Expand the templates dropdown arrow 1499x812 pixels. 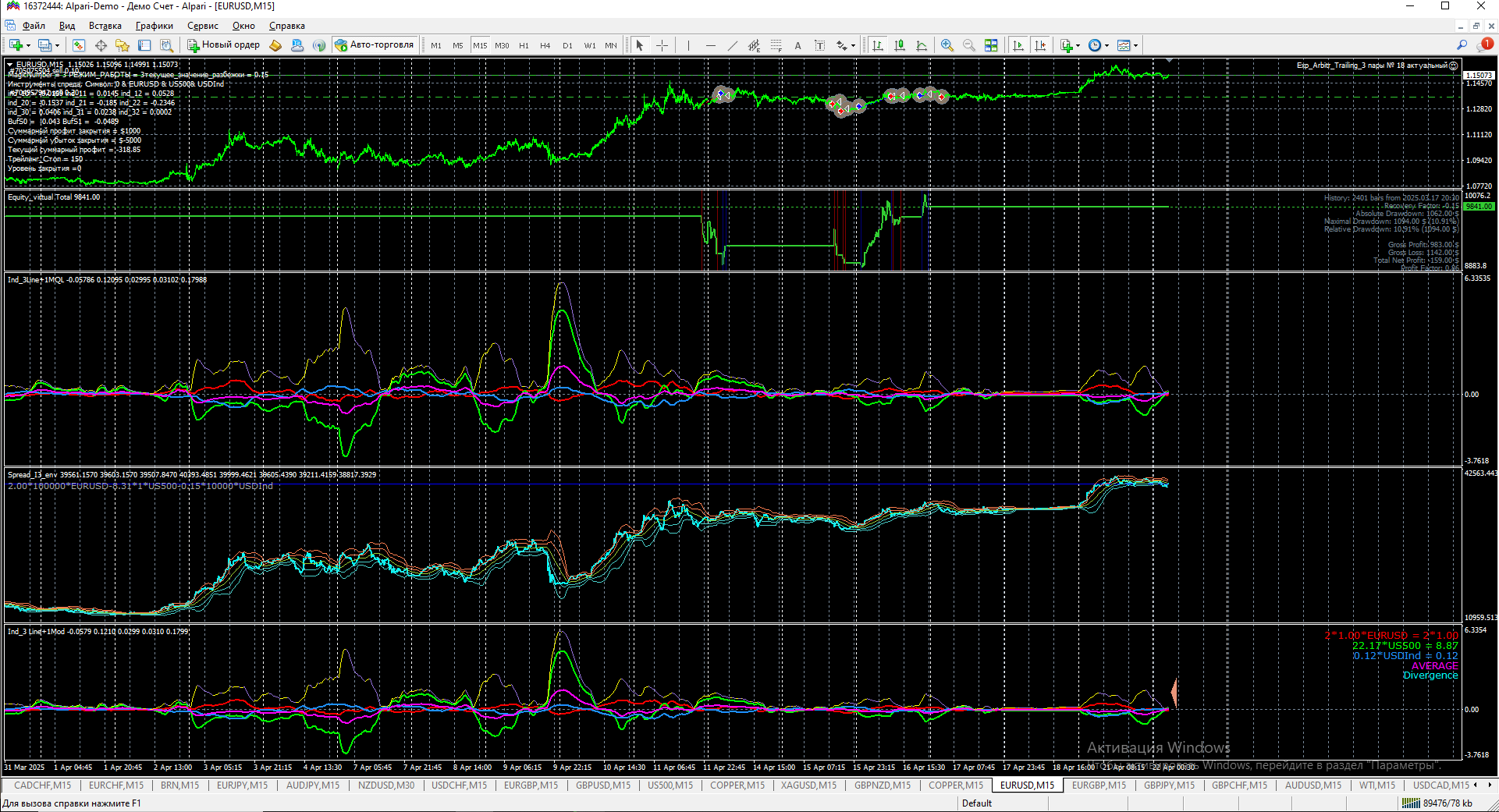1135,45
